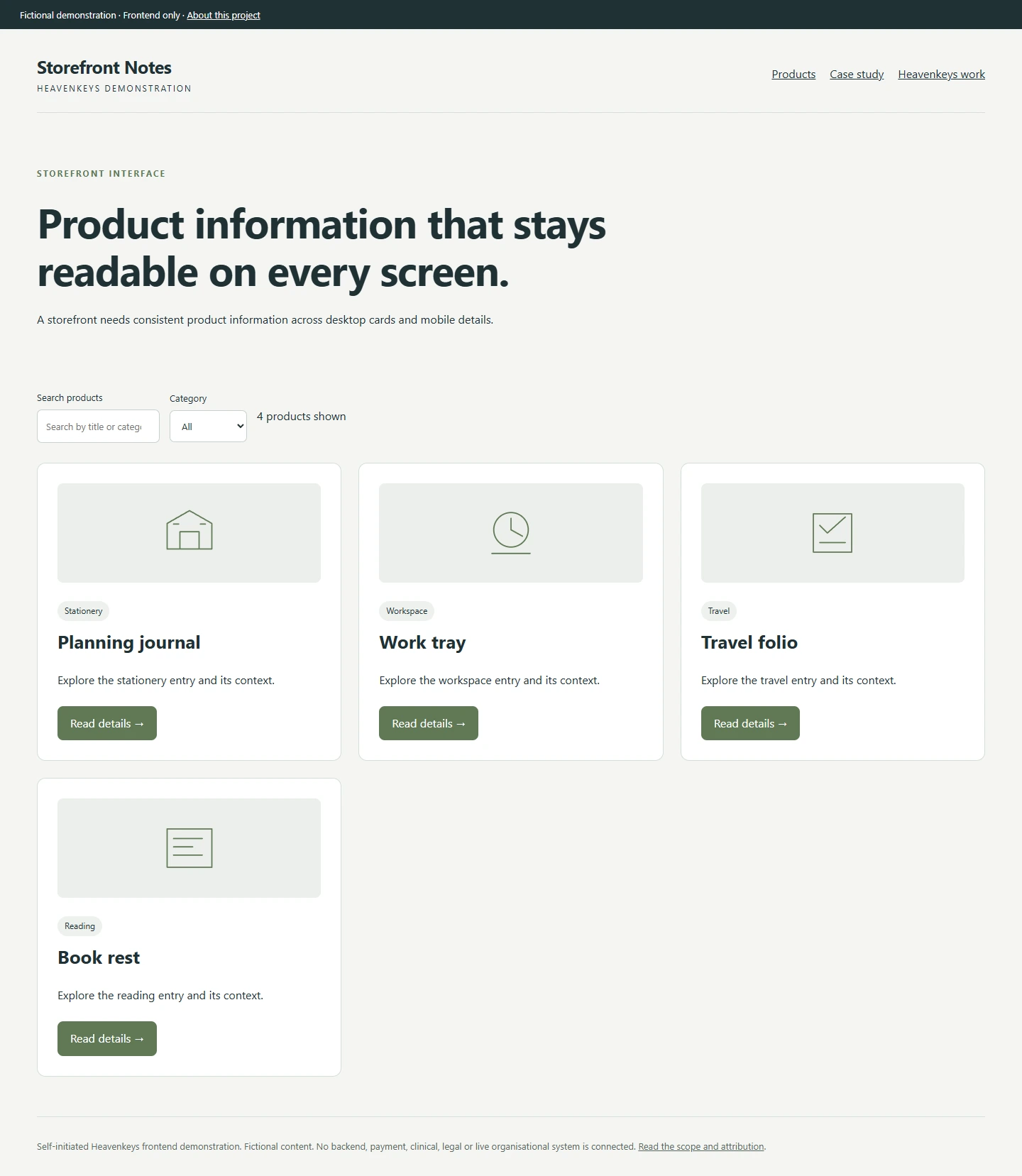This screenshot has width=1022, height=1176.
Task: Click the clock icon on Work tray card
Action: coord(511,532)
